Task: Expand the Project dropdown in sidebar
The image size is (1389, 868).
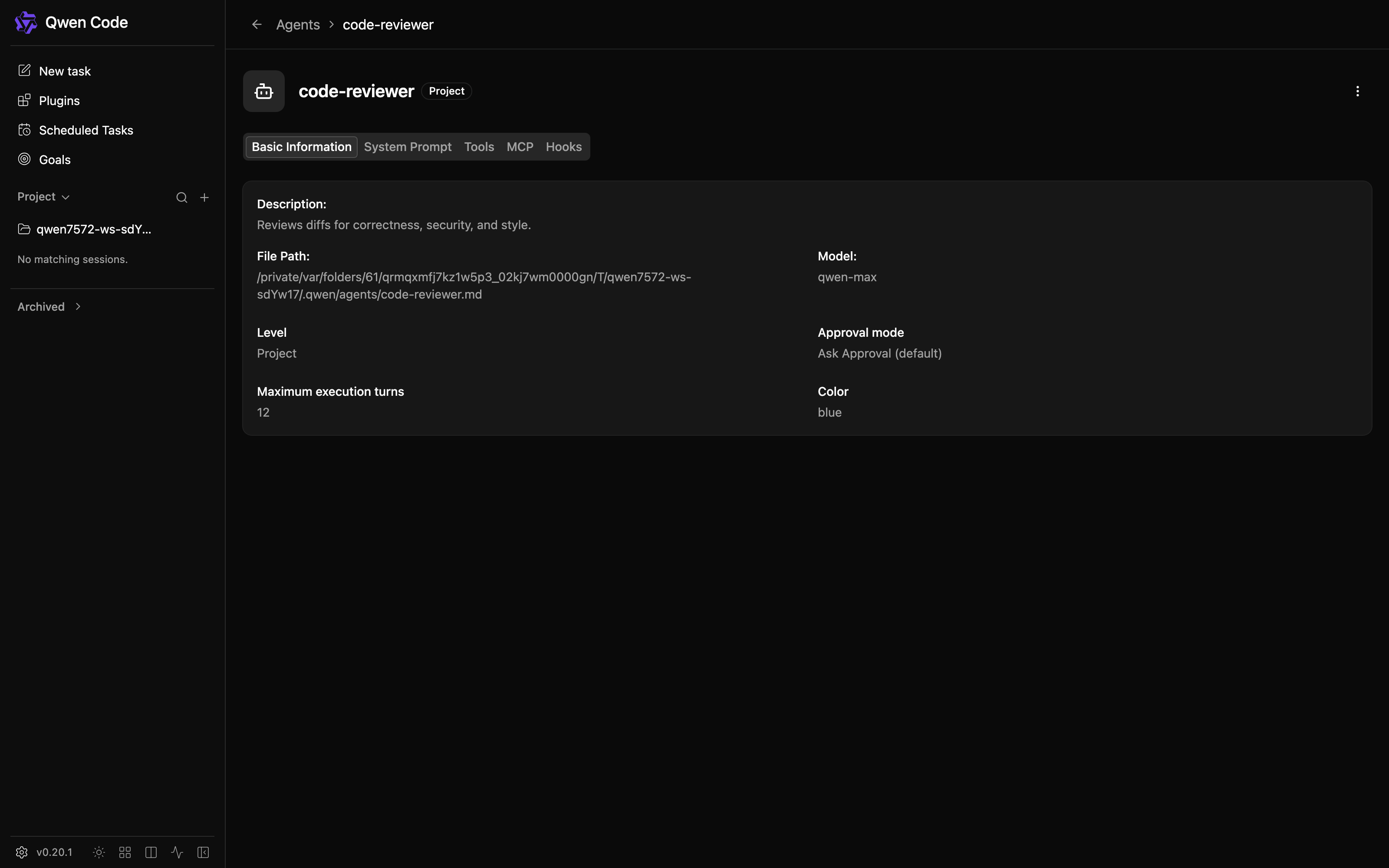Action: [x=43, y=197]
